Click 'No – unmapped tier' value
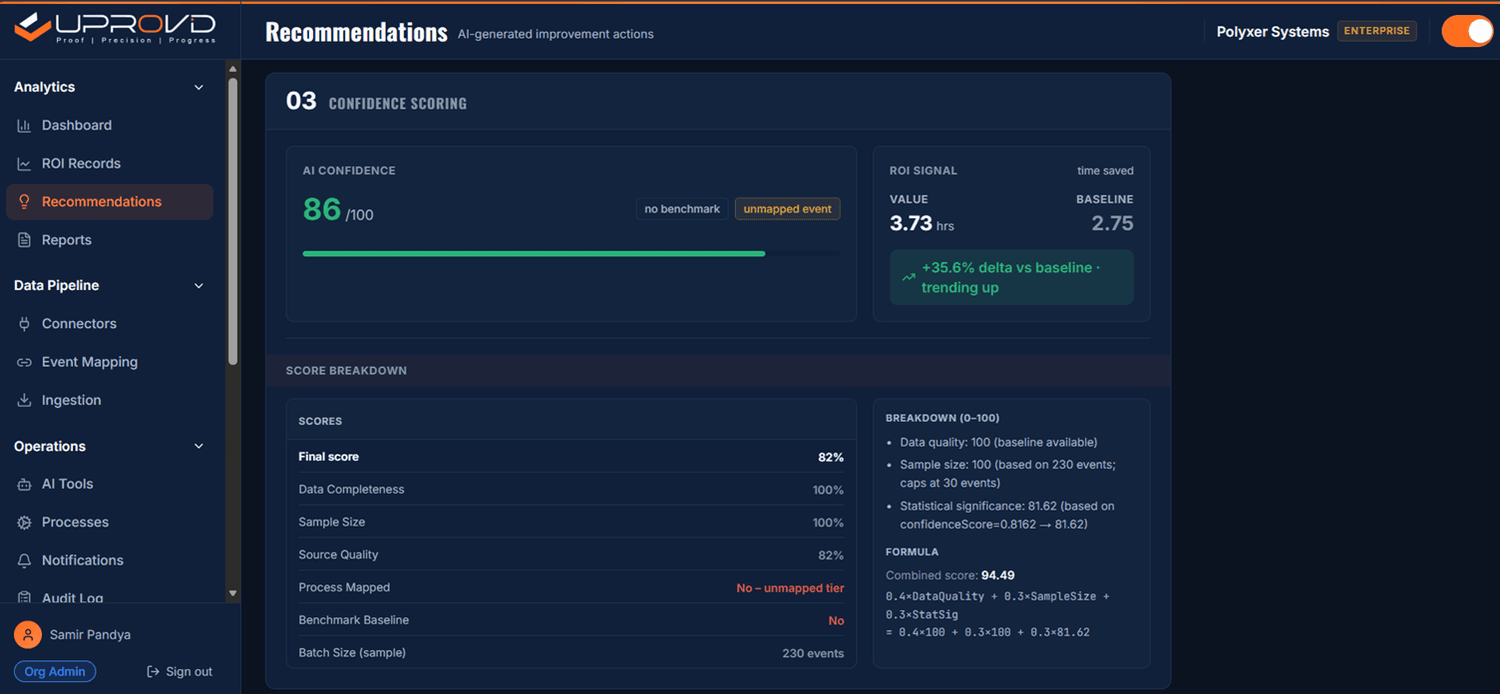This screenshot has height=694, width=1500. [790, 588]
